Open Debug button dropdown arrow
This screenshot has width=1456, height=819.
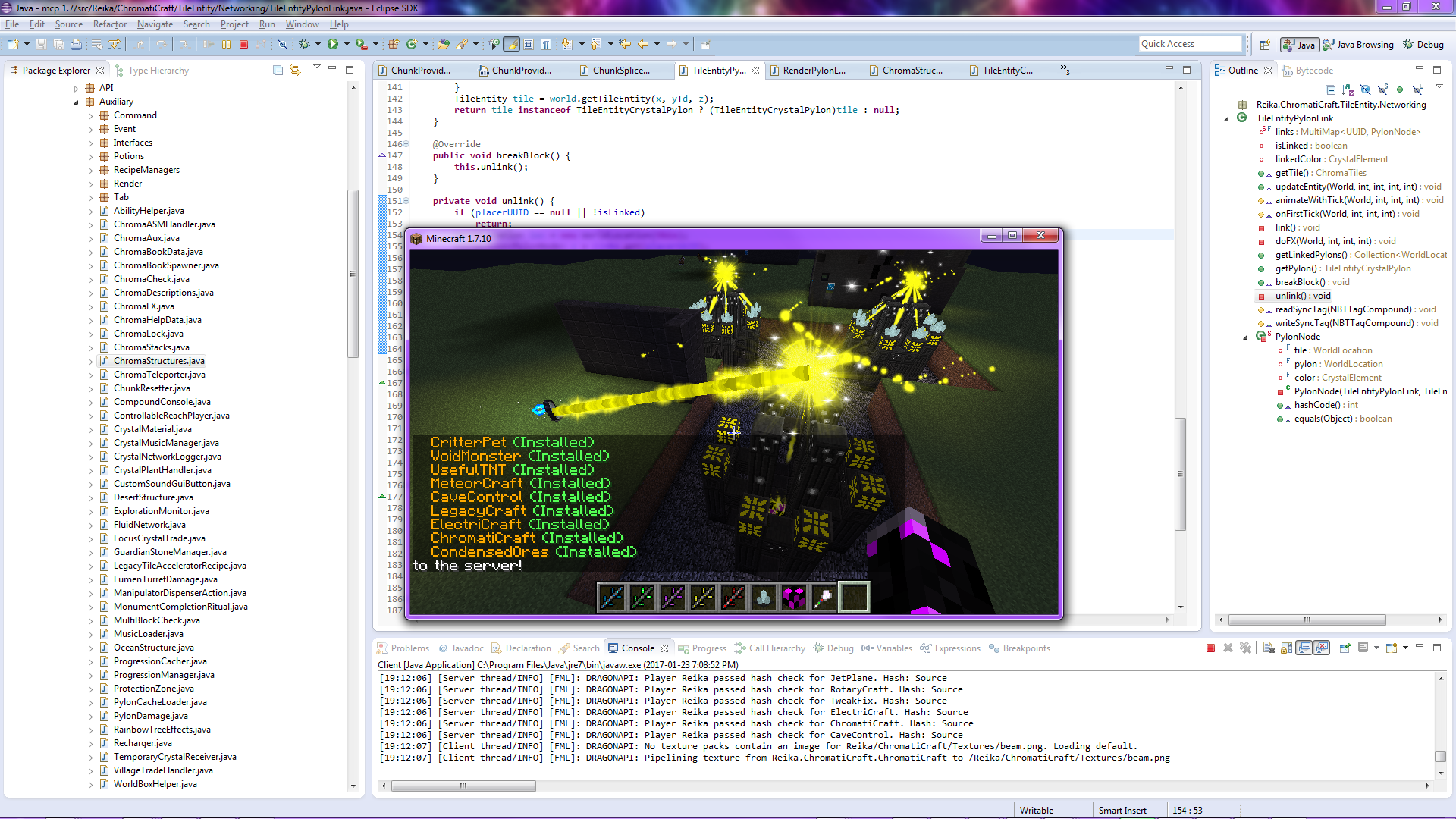pos(318,44)
